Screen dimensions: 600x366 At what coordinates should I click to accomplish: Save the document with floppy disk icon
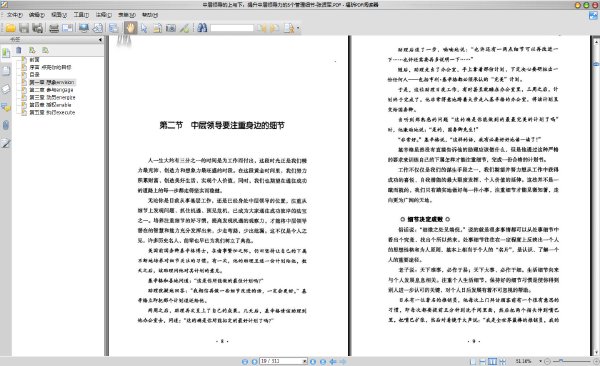click(x=24, y=28)
